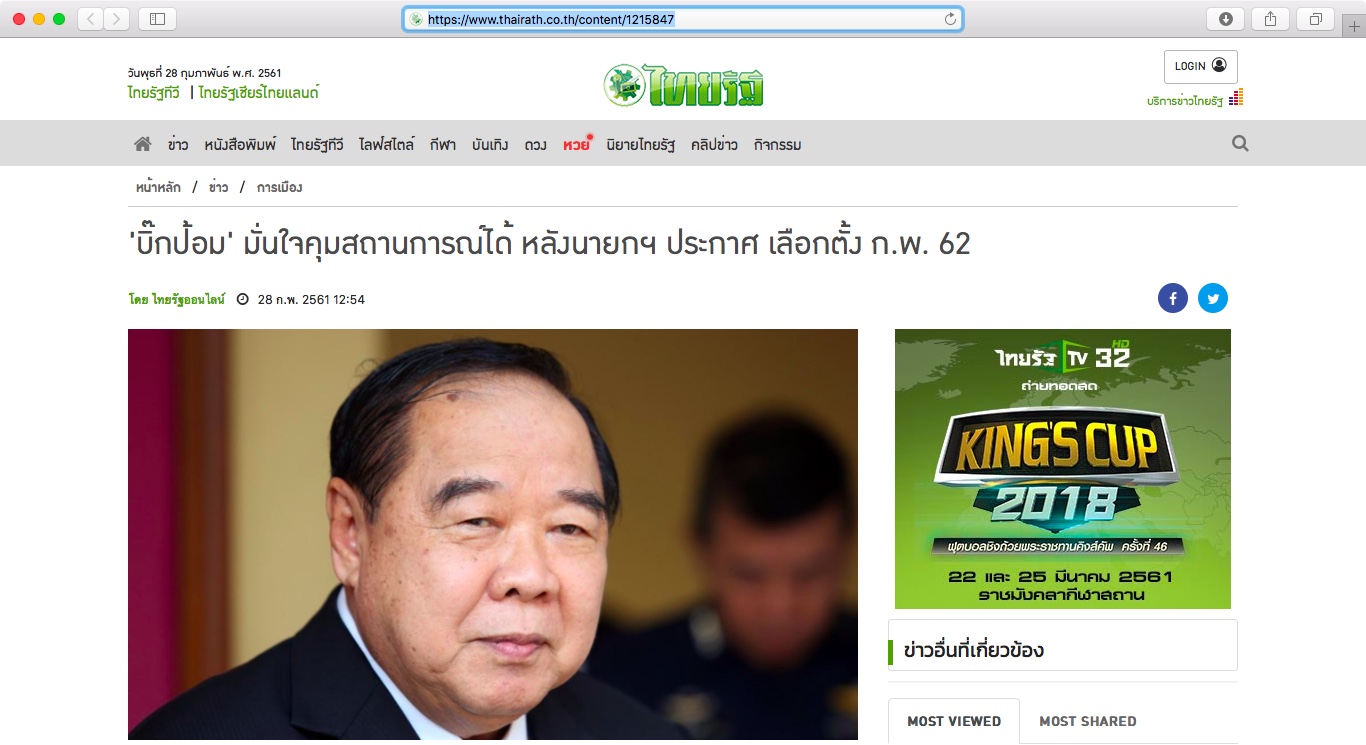Select the MOST VIEWED tab
Image resolution: width=1366 pixels, height=745 pixels.
coord(954,721)
